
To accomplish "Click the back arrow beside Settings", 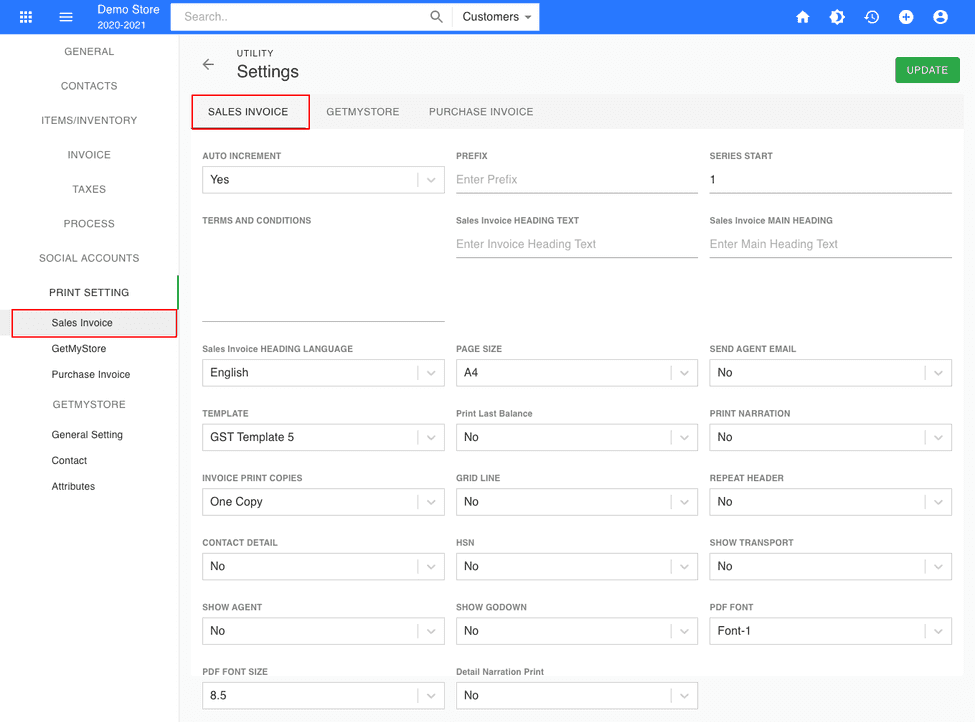I will [x=208, y=64].
